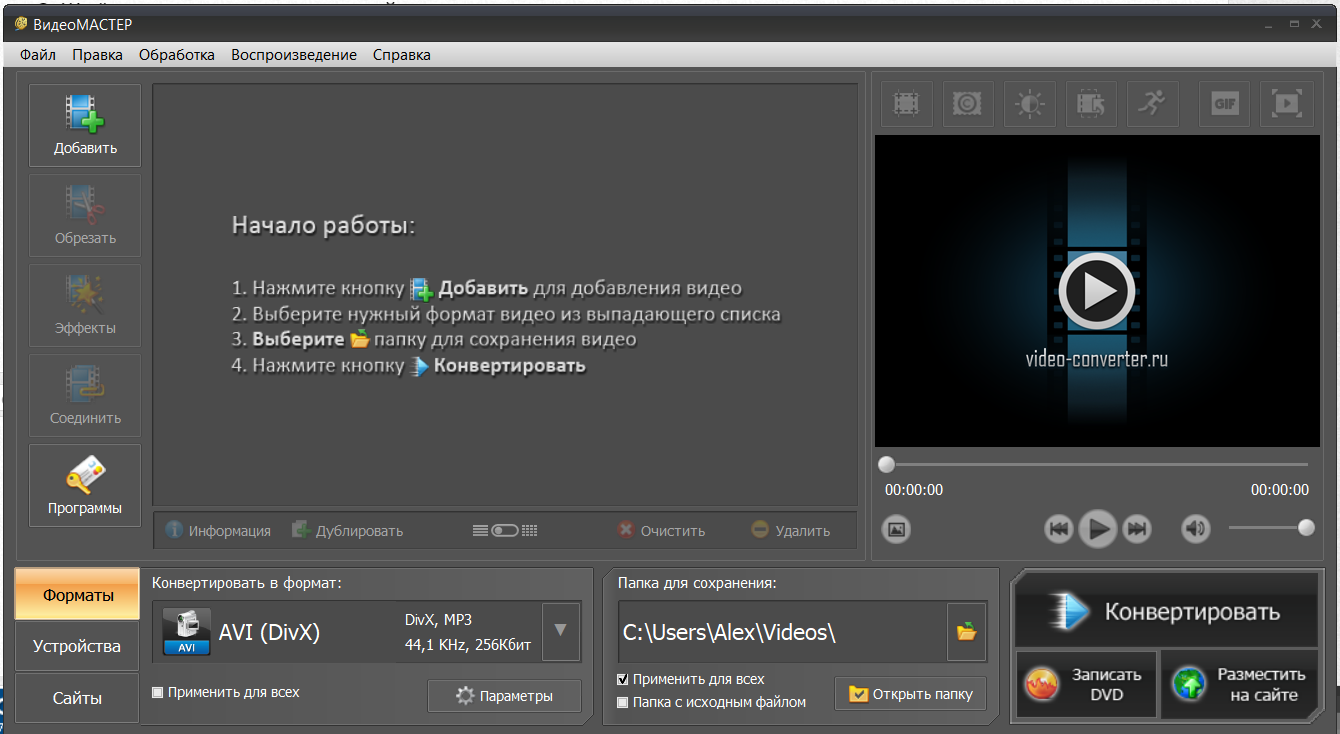Open the Воспроизведение menu
Viewport: 1340px width, 734px height.
coord(293,55)
